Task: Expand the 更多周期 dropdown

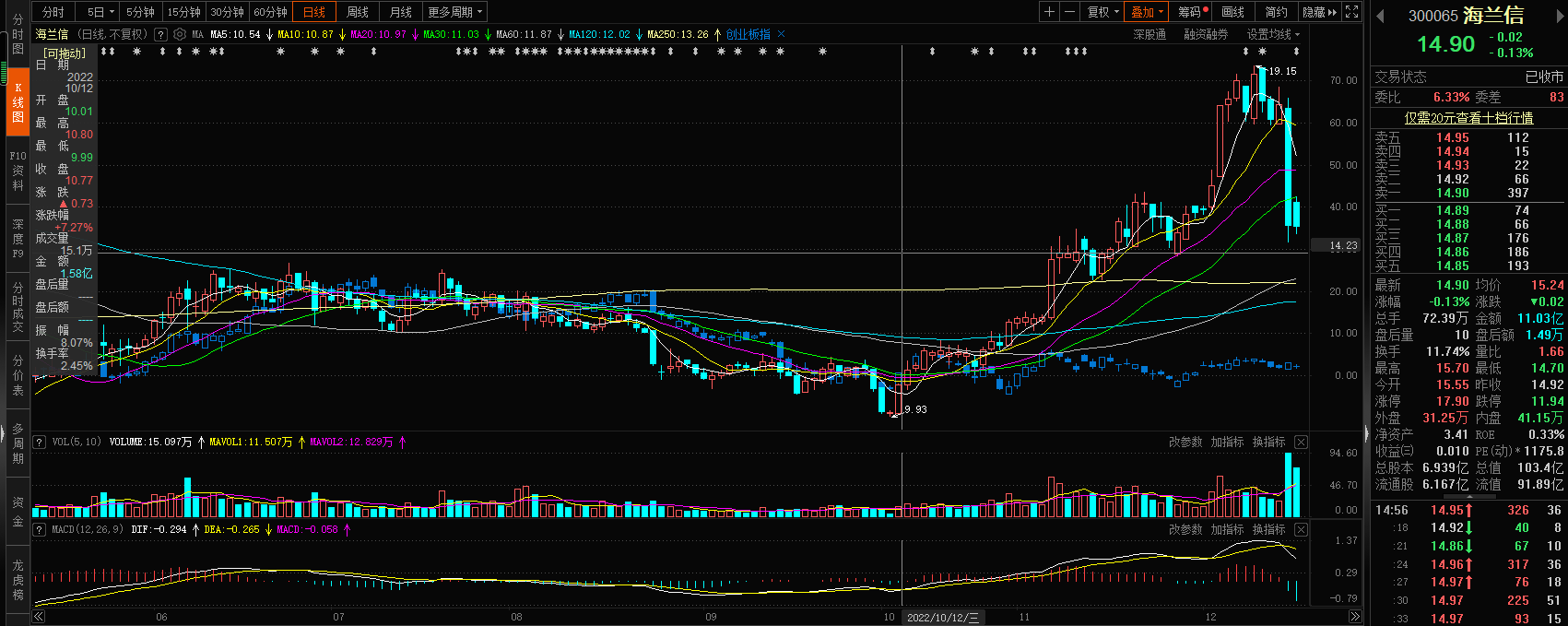Action: click(x=454, y=12)
